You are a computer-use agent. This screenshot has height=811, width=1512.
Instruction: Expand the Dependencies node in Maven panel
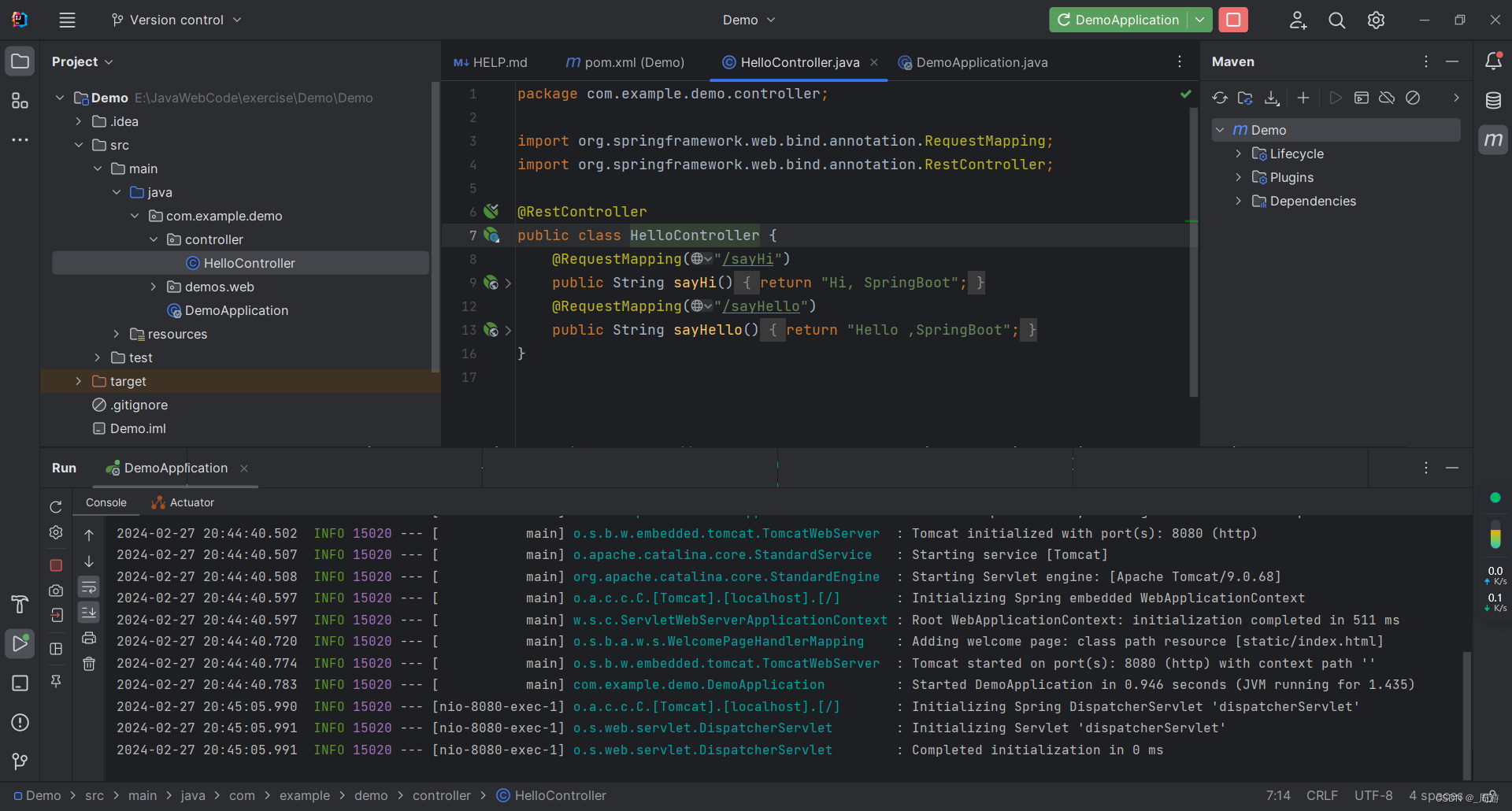click(x=1239, y=201)
